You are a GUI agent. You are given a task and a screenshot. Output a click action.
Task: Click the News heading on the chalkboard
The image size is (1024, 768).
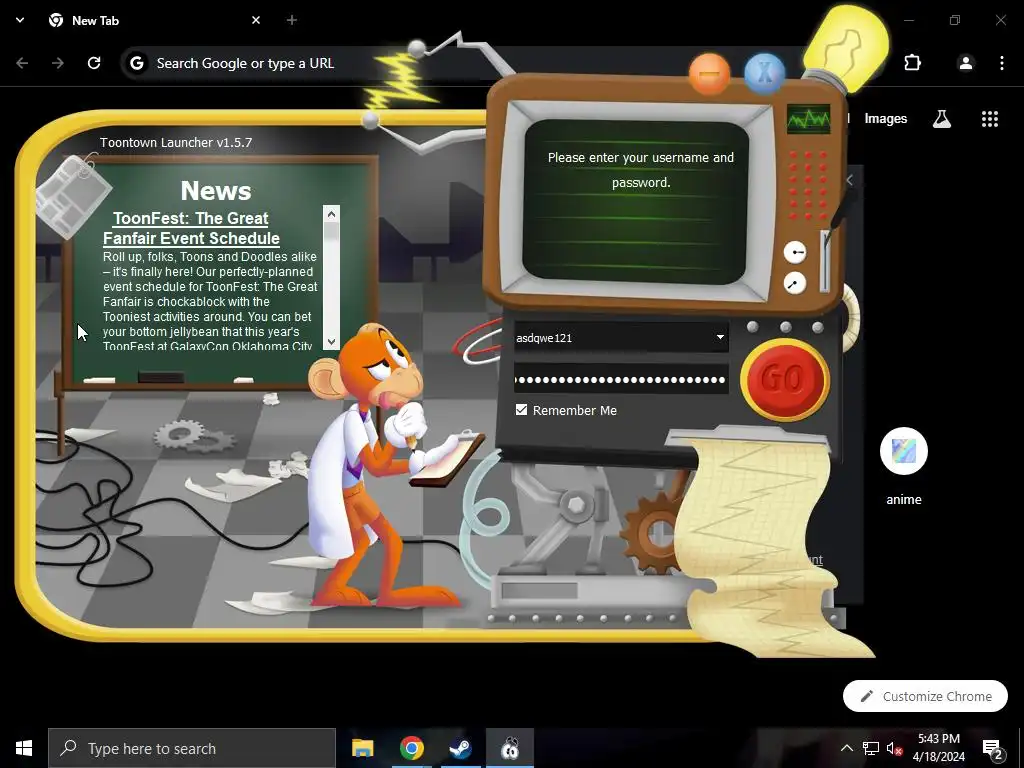coord(216,191)
